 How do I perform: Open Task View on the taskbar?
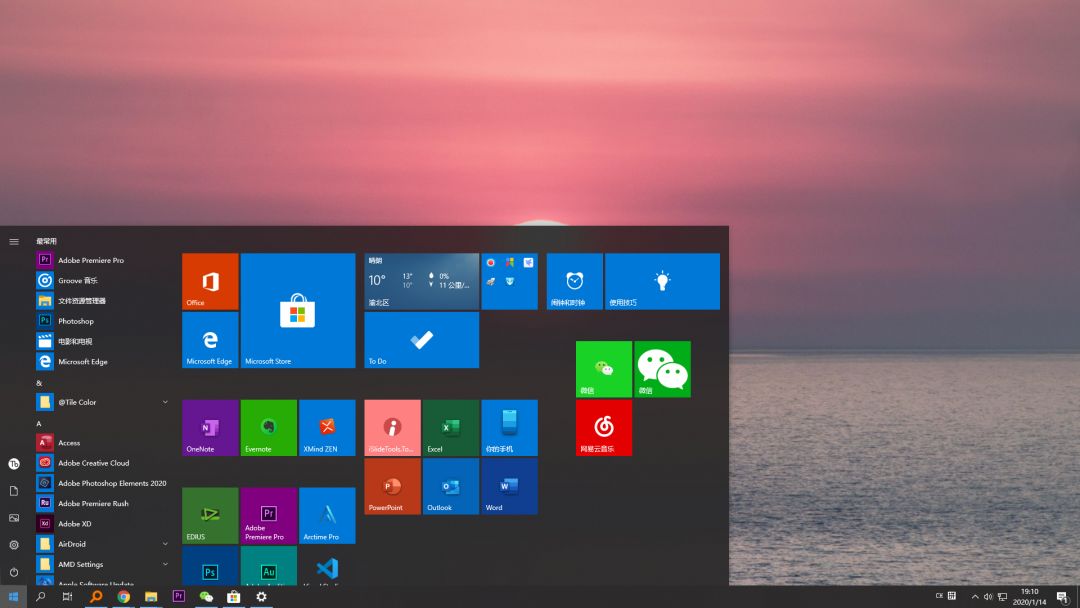pyautogui.click(x=68, y=597)
